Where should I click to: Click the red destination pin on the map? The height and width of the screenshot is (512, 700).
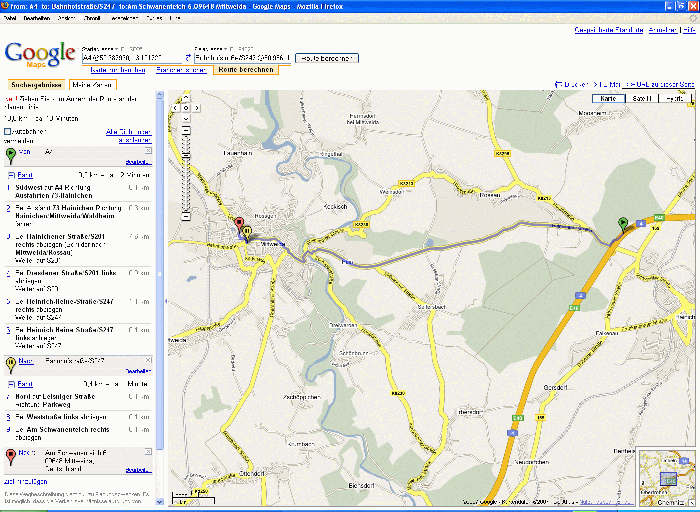pos(239,225)
